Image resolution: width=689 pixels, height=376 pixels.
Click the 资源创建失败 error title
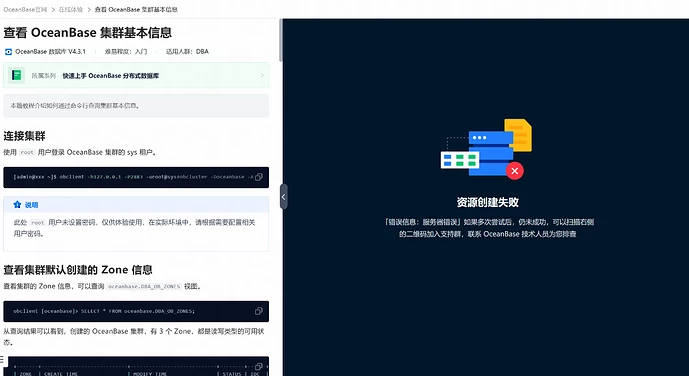pos(487,202)
